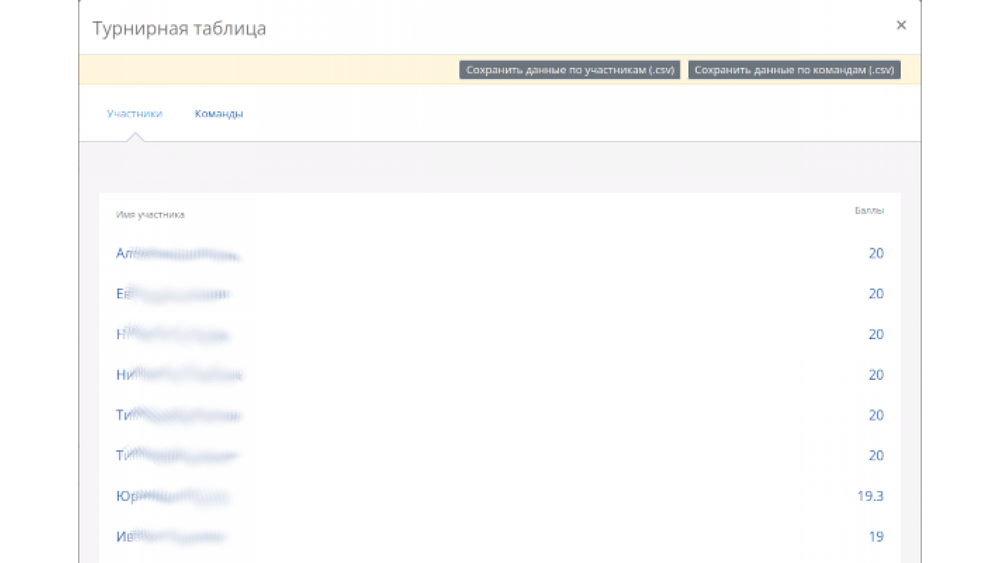
Task: Open participant name starting with Ни
Action: 178,375
